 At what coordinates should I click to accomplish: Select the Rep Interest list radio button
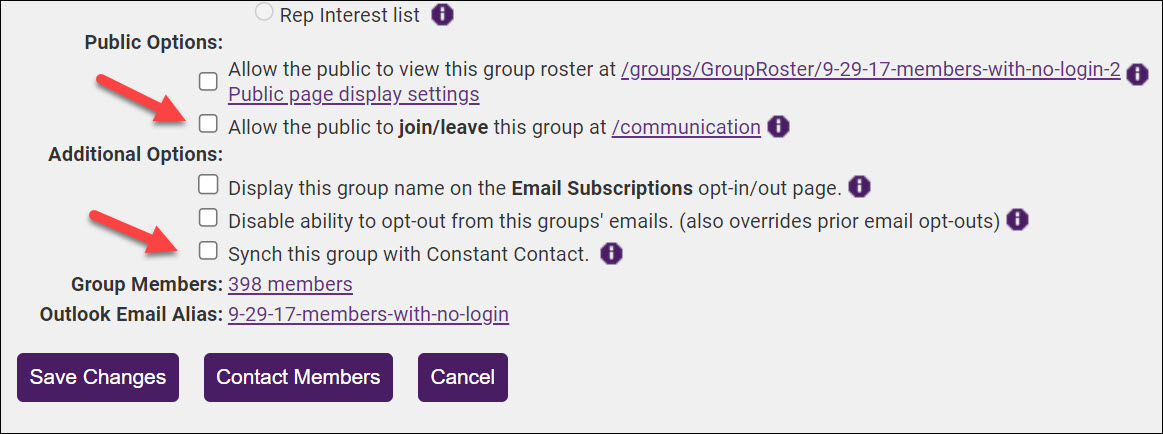[264, 13]
